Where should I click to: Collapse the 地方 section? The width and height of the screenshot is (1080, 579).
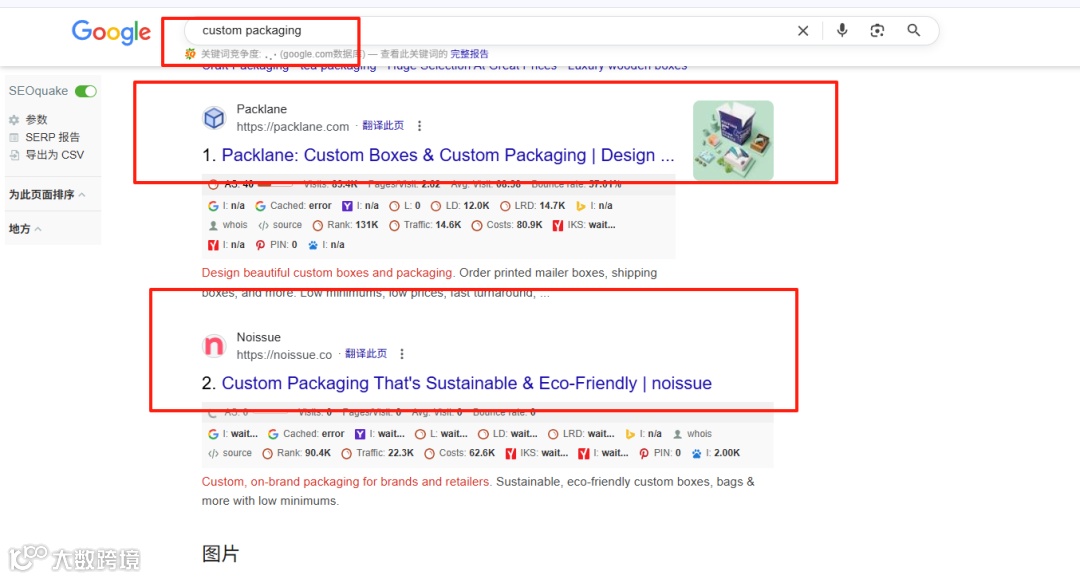coord(25,229)
